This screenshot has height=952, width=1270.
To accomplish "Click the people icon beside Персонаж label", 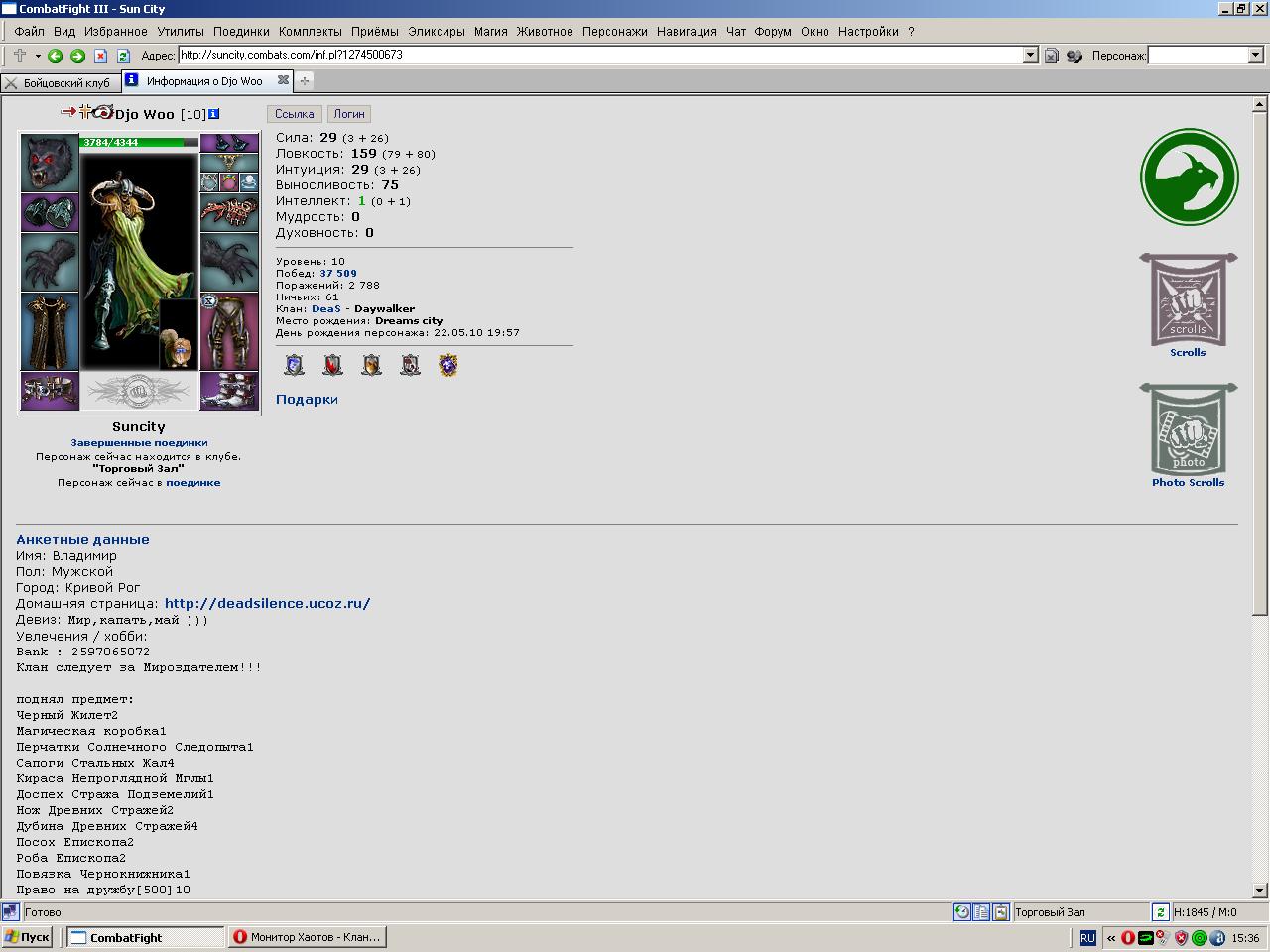I will [1075, 56].
